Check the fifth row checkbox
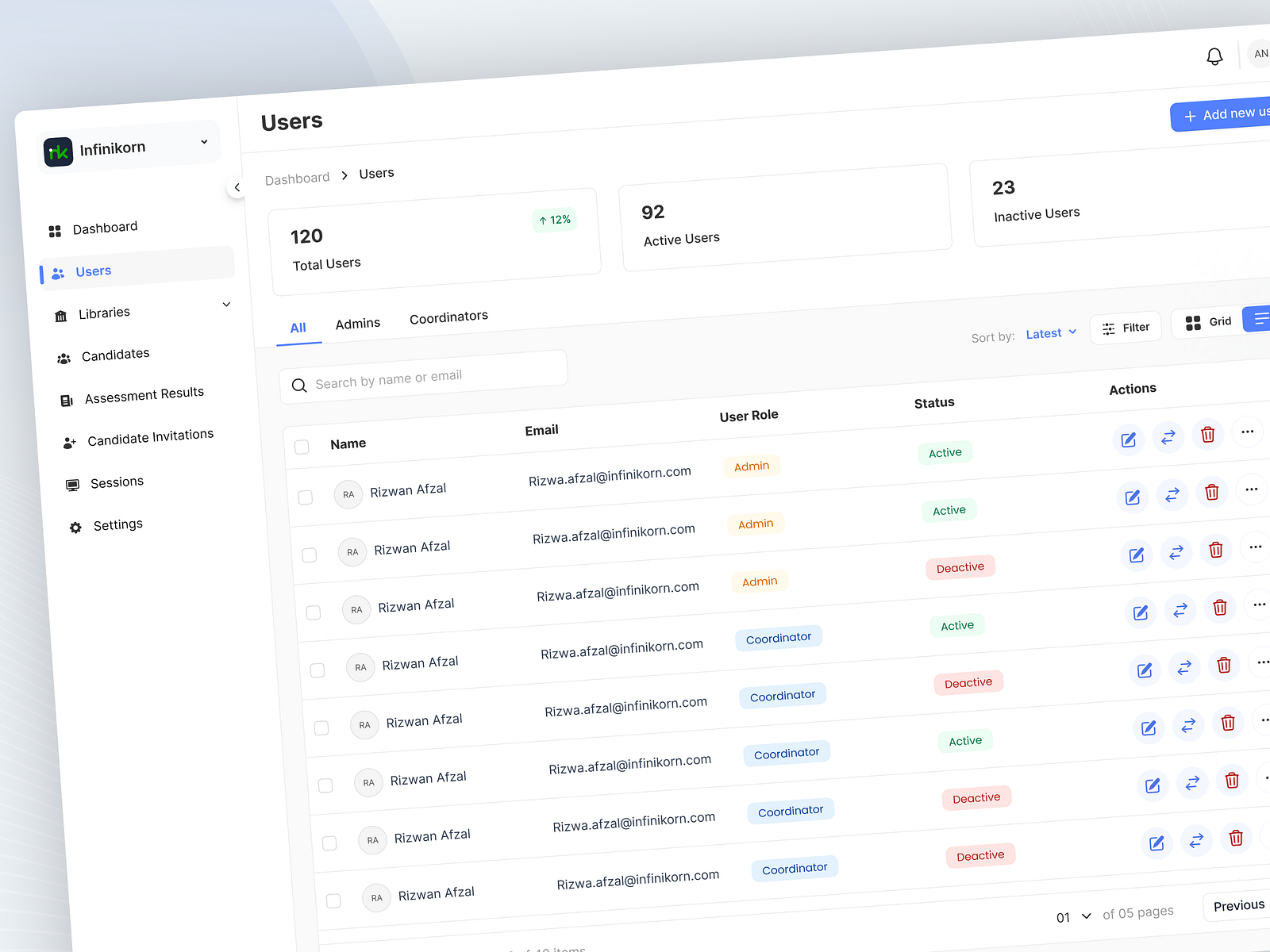The height and width of the screenshot is (952, 1270). (x=321, y=727)
